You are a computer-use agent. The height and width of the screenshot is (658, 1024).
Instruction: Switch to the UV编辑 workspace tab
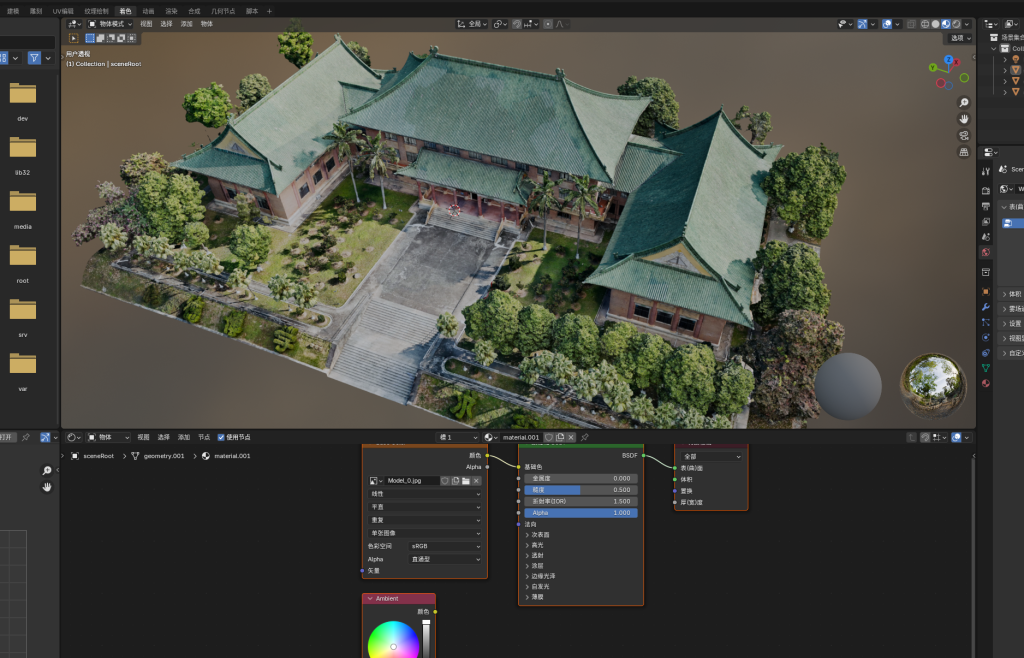pyautogui.click(x=63, y=10)
